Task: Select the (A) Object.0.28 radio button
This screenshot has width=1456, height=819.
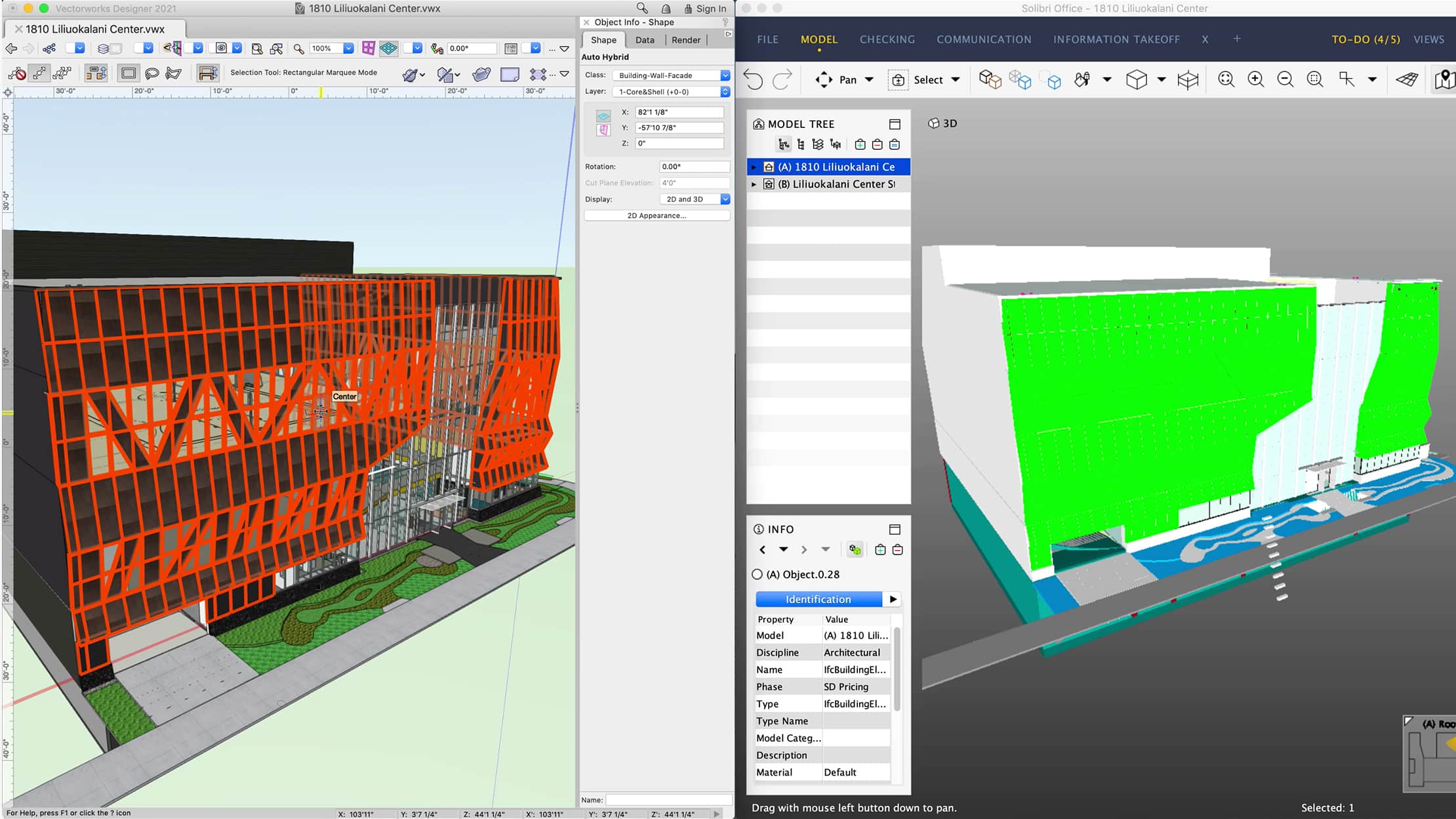Action: (x=758, y=574)
